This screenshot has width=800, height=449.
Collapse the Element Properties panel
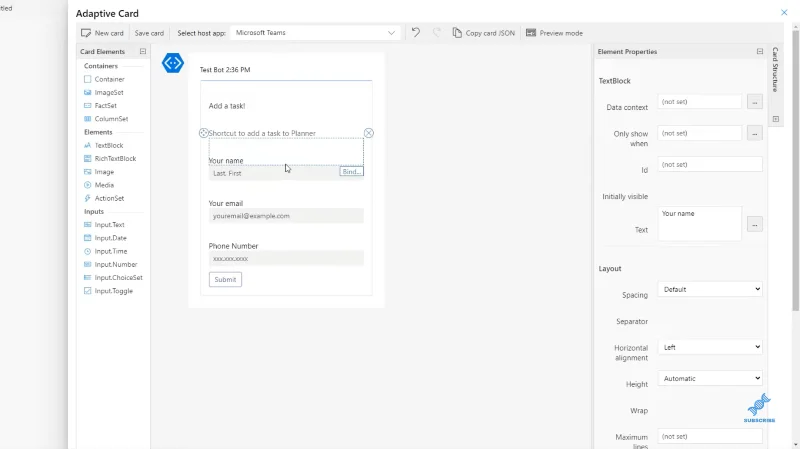760,52
